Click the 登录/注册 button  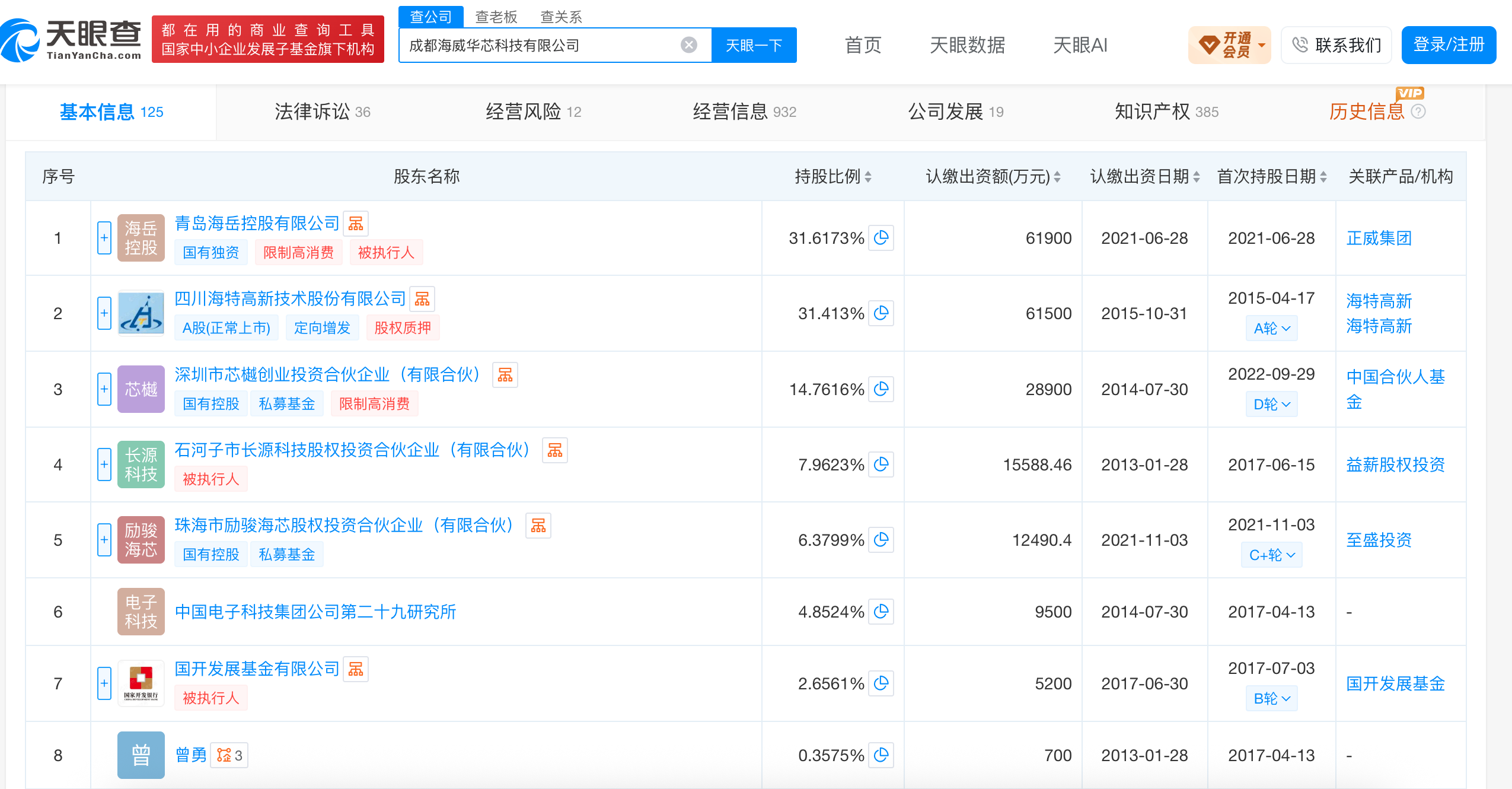tap(1449, 45)
